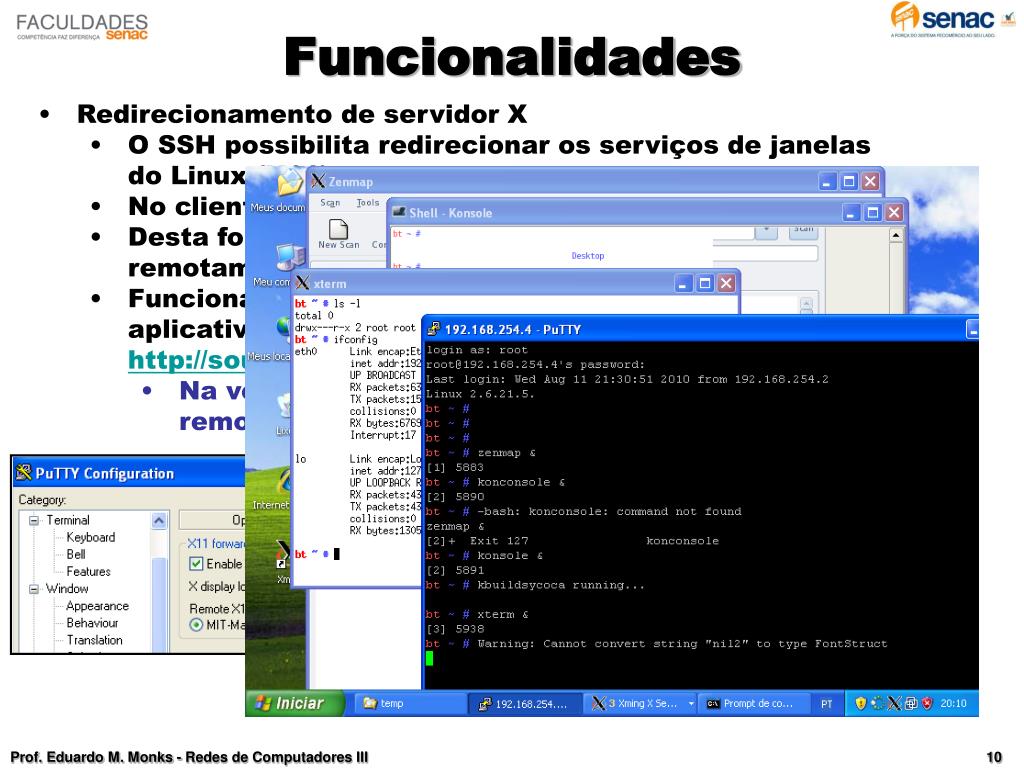The height and width of the screenshot is (768, 1024).
Task: Click the New Scan icon in Zenmap
Action: pos(338,230)
